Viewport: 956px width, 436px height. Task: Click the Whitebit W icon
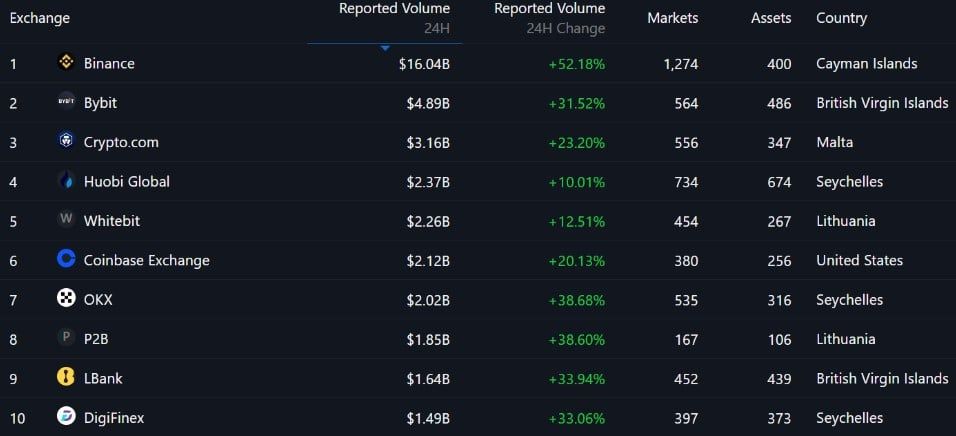(66, 220)
